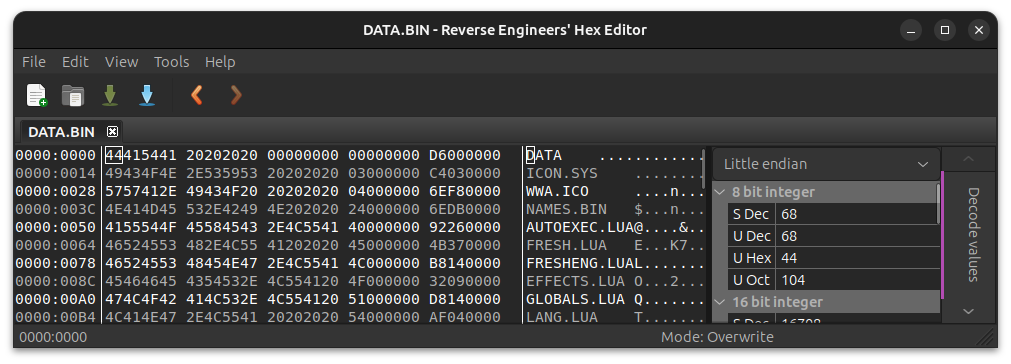Click ASCII text EFFECTS.LUA

coord(575,282)
